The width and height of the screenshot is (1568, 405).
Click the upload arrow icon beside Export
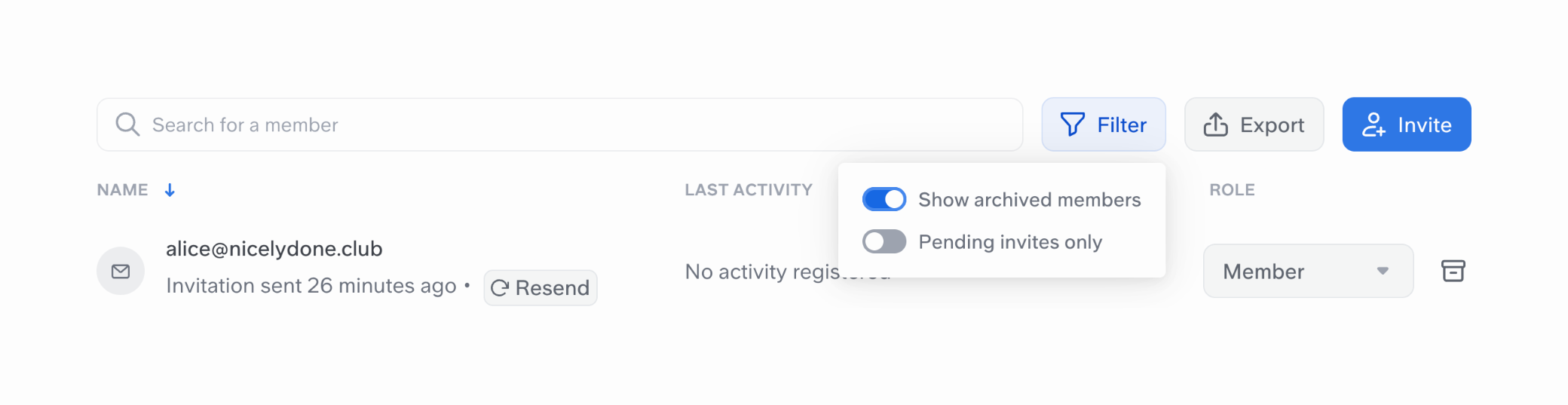(x=1215, y=124)
